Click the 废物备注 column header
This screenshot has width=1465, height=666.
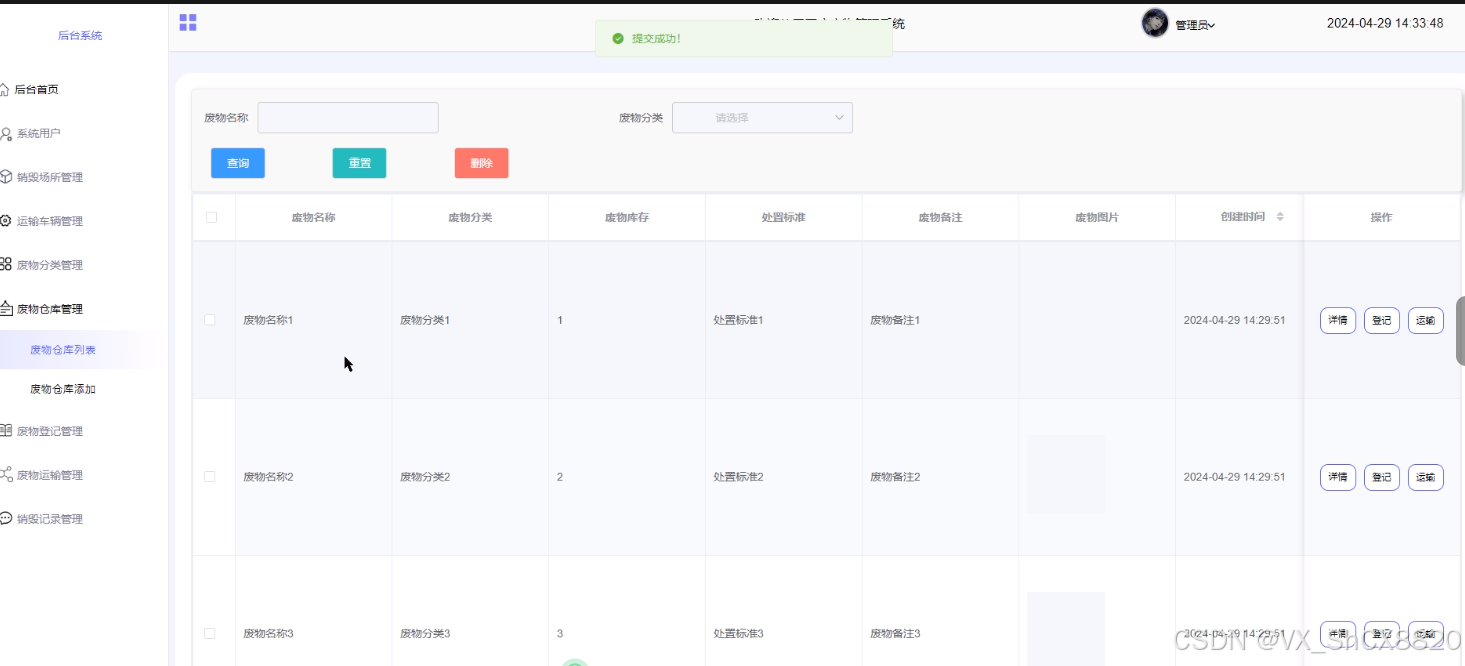click(940, 217)
